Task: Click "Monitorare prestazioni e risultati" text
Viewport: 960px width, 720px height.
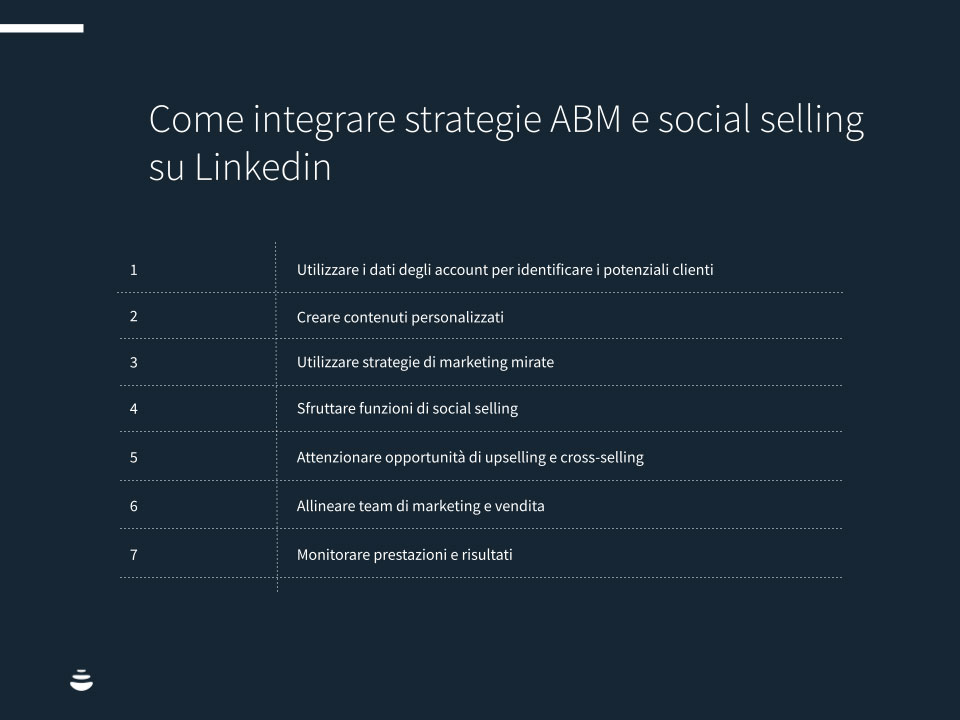Action: click(404, 554)
